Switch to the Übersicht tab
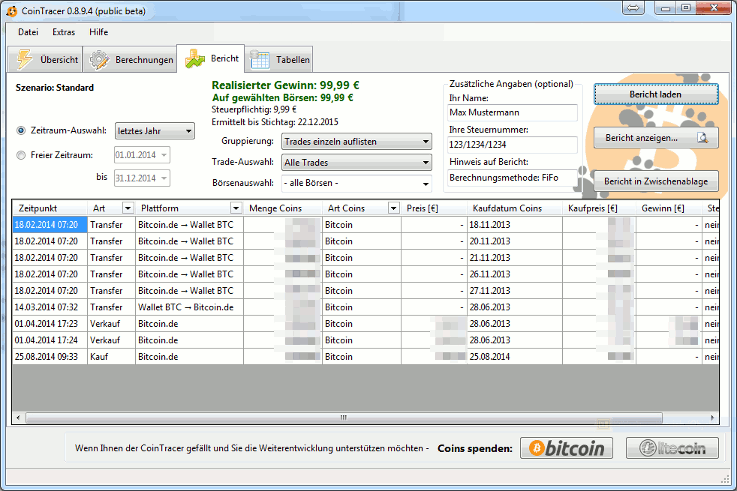This screenshot has height=491, width=737. (46, 60)
